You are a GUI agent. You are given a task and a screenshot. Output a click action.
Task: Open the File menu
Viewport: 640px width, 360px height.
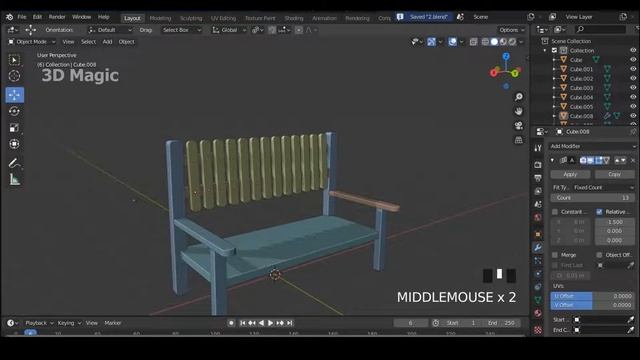(x=22, y=17)
